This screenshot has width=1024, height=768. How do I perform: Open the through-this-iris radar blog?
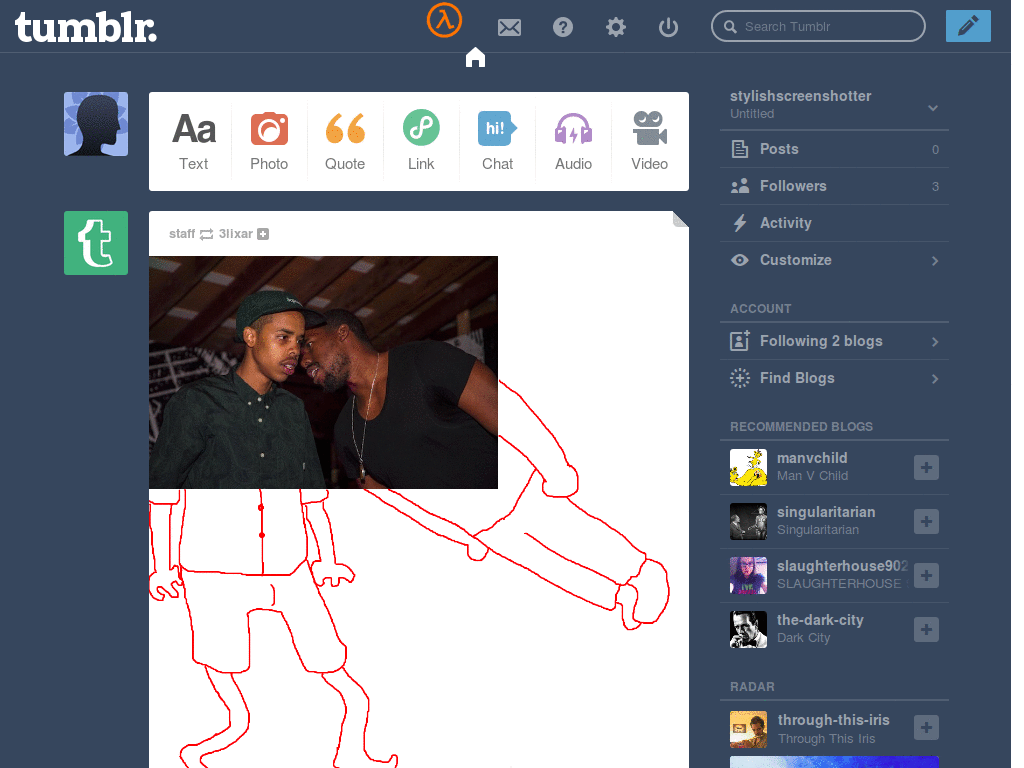click(x=833, y=720)
